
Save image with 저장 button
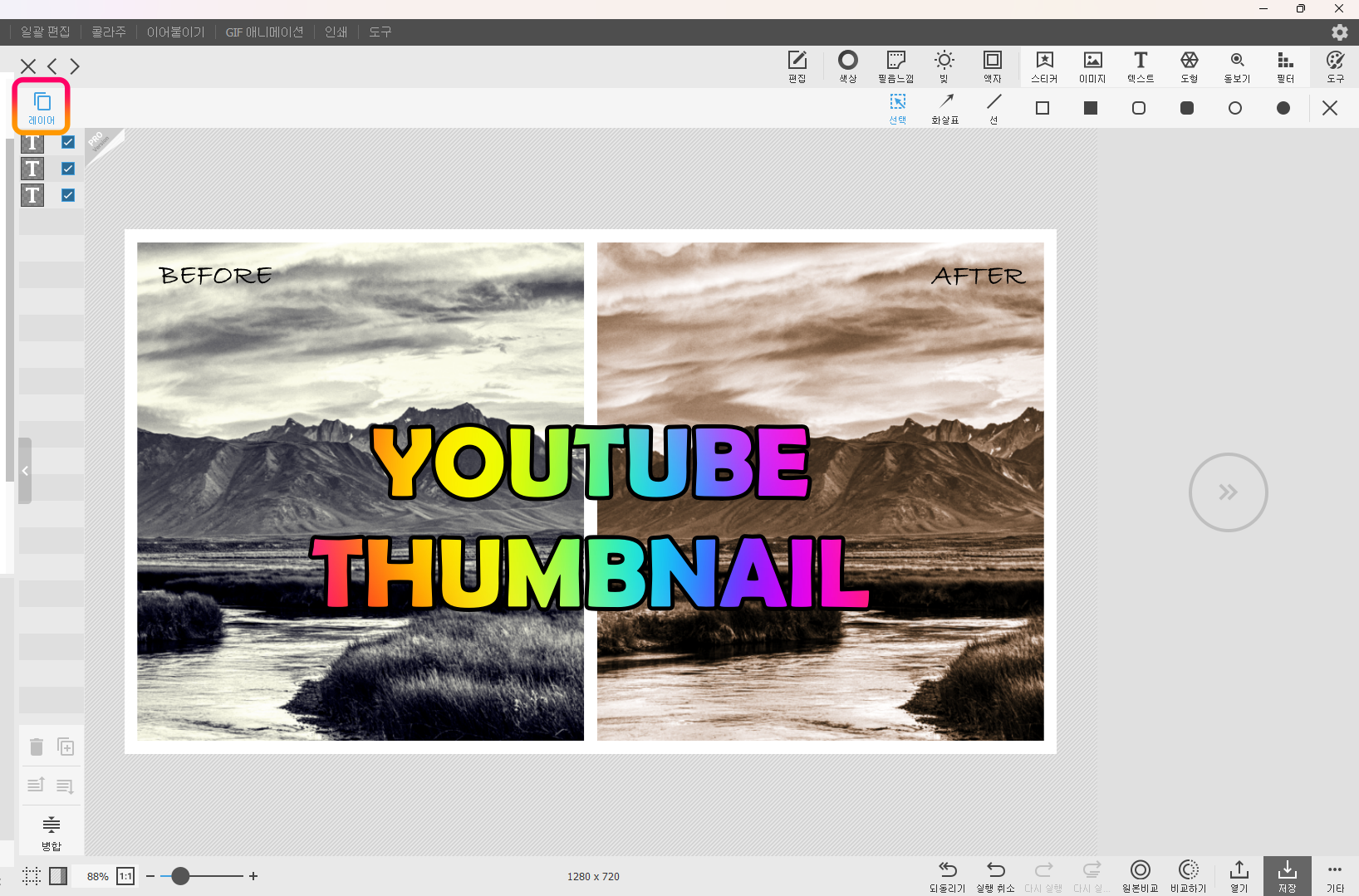(x=1288, y=876)
